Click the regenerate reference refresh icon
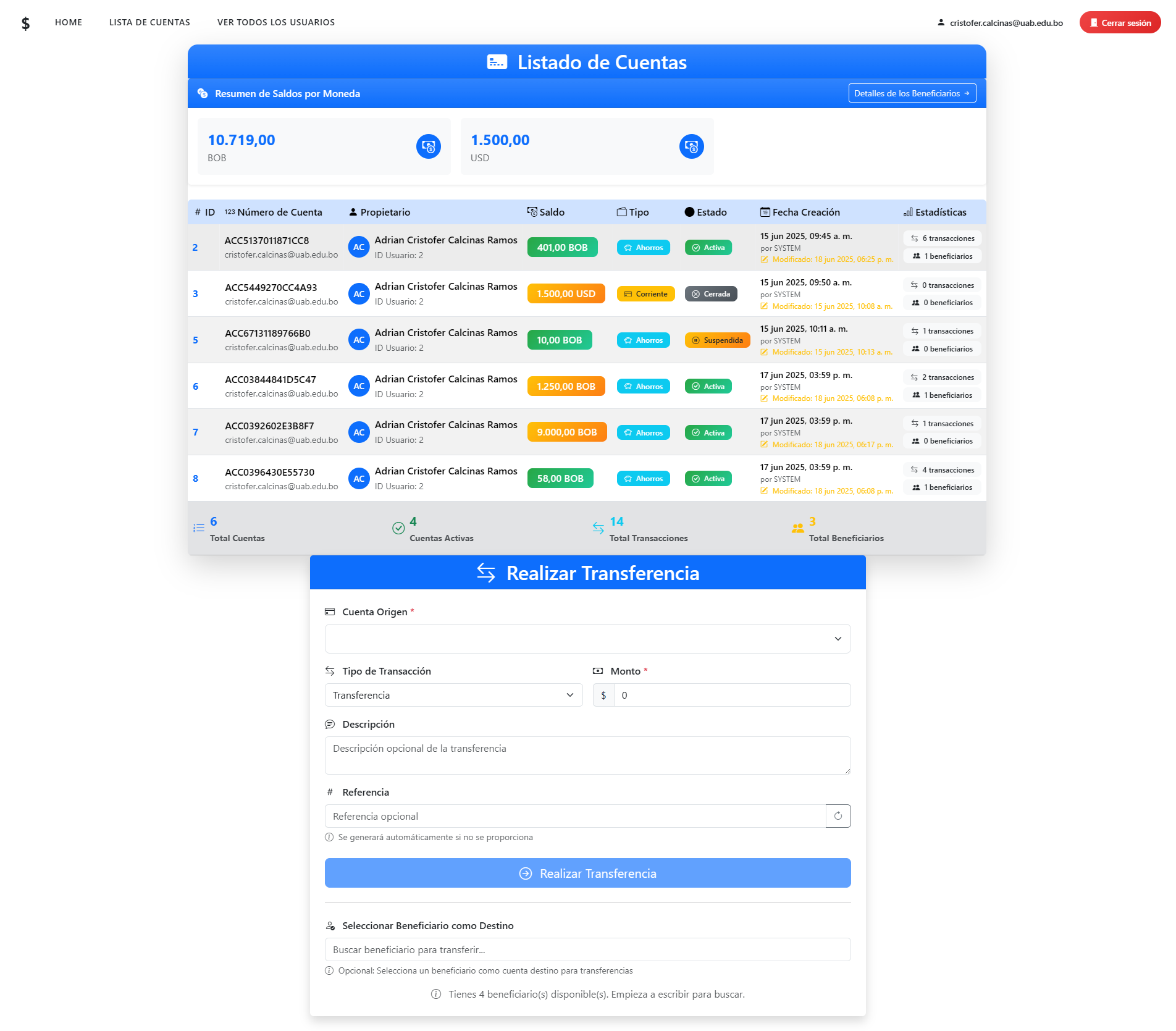 (x=838, y=816)
